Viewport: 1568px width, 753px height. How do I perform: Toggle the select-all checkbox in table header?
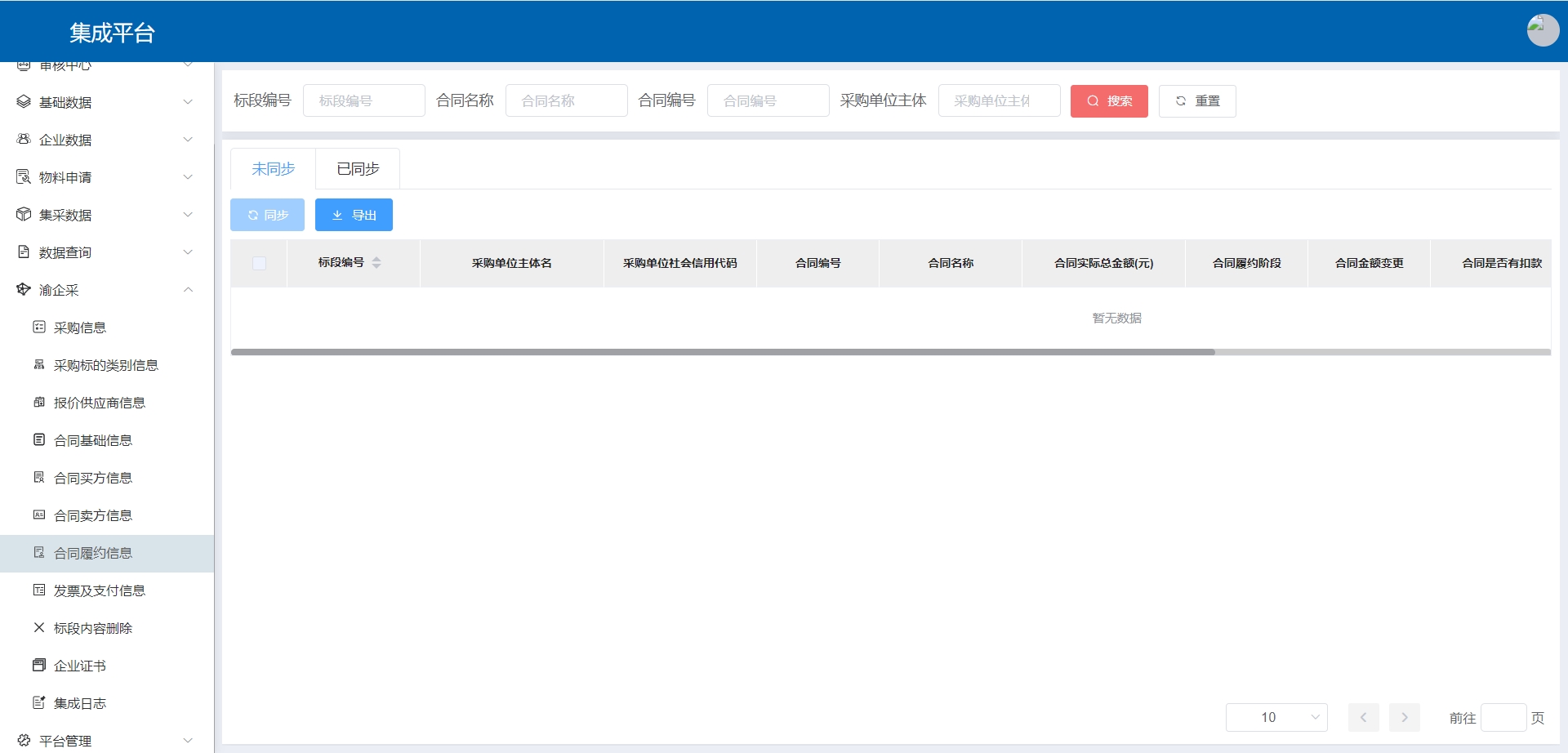pos(259,263)
